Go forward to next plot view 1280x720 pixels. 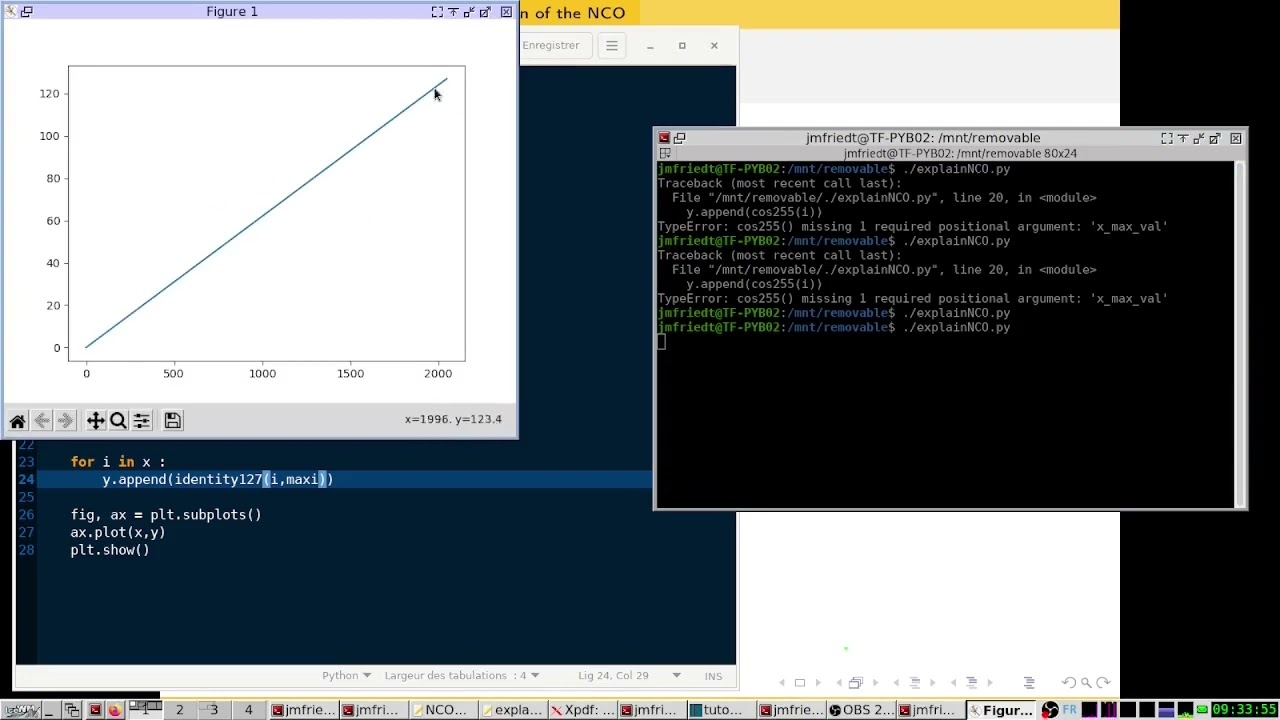coord(65,421)
